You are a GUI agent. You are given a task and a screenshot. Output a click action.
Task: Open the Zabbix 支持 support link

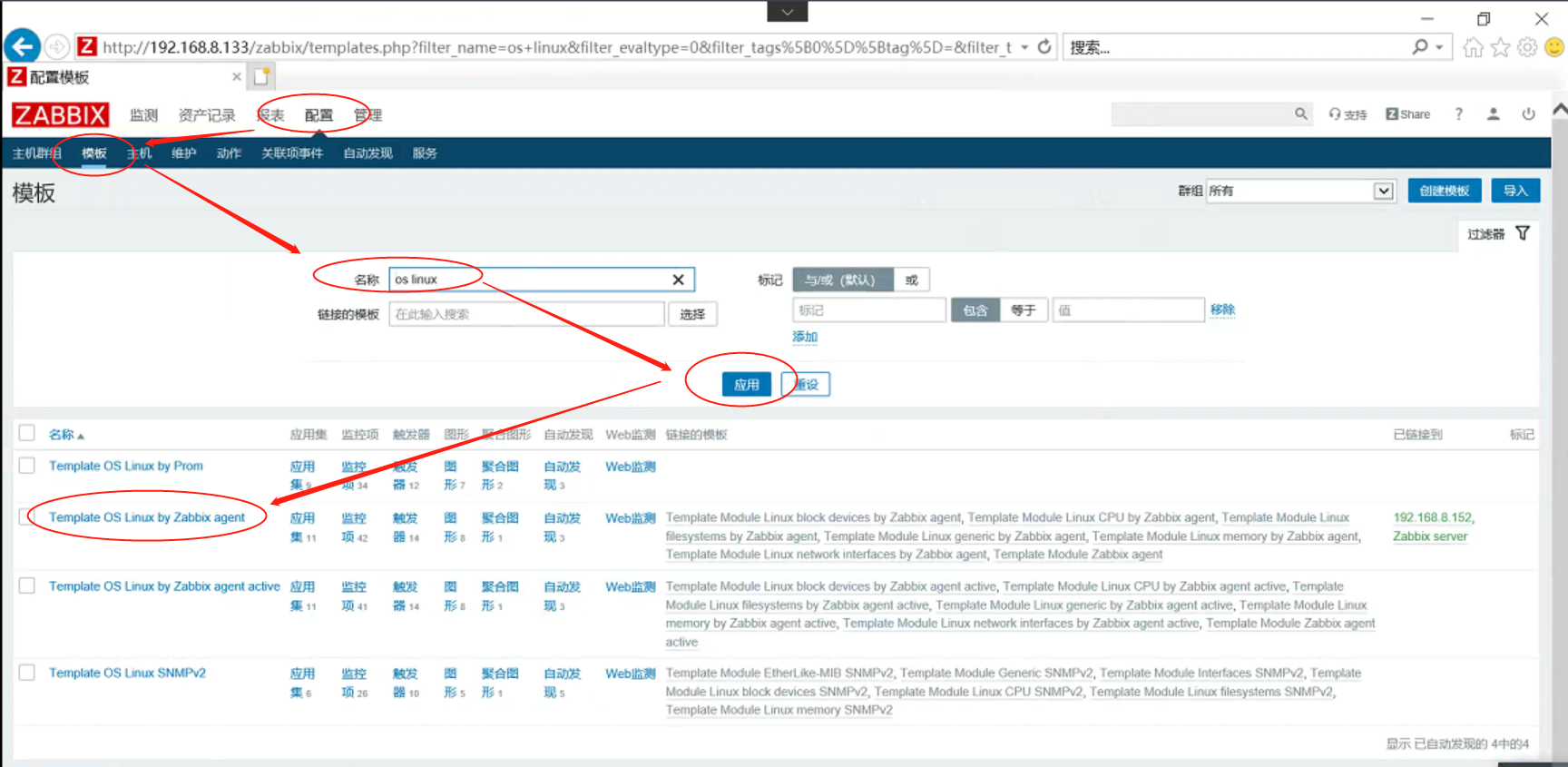click(x=1347, y=114)
